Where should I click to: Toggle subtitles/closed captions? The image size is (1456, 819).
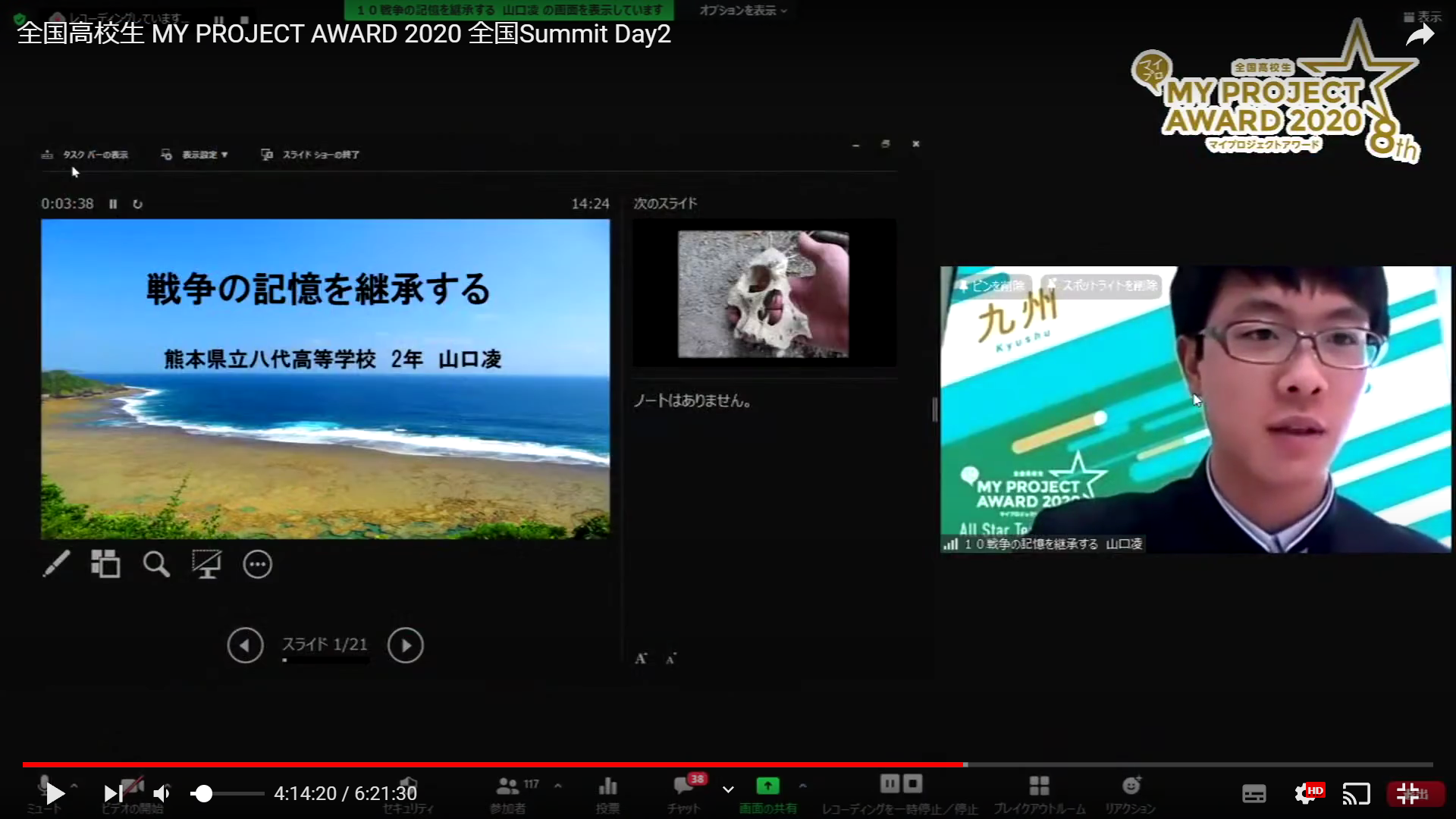[1254, 794]
